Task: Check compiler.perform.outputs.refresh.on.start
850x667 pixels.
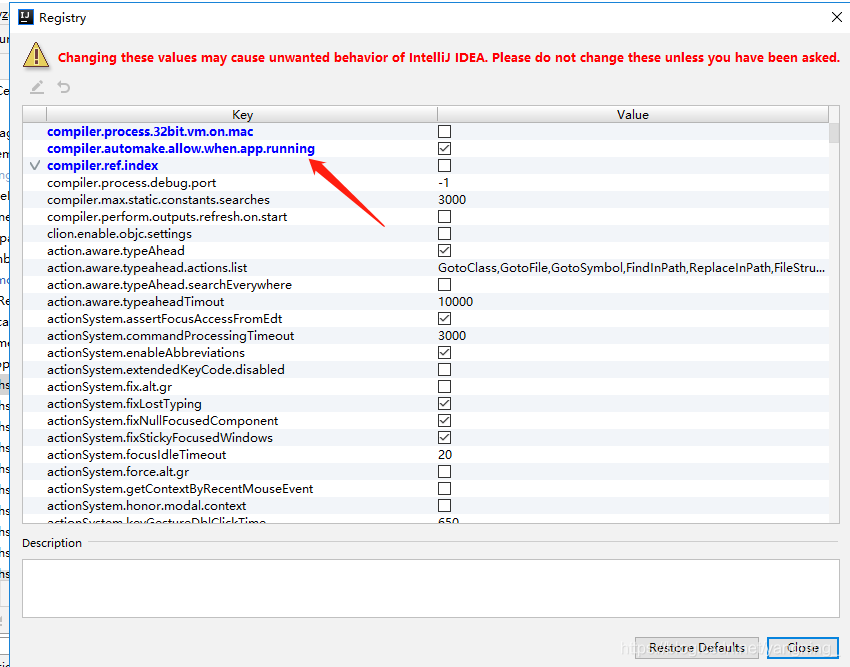Action: click(x=445, y=216)
